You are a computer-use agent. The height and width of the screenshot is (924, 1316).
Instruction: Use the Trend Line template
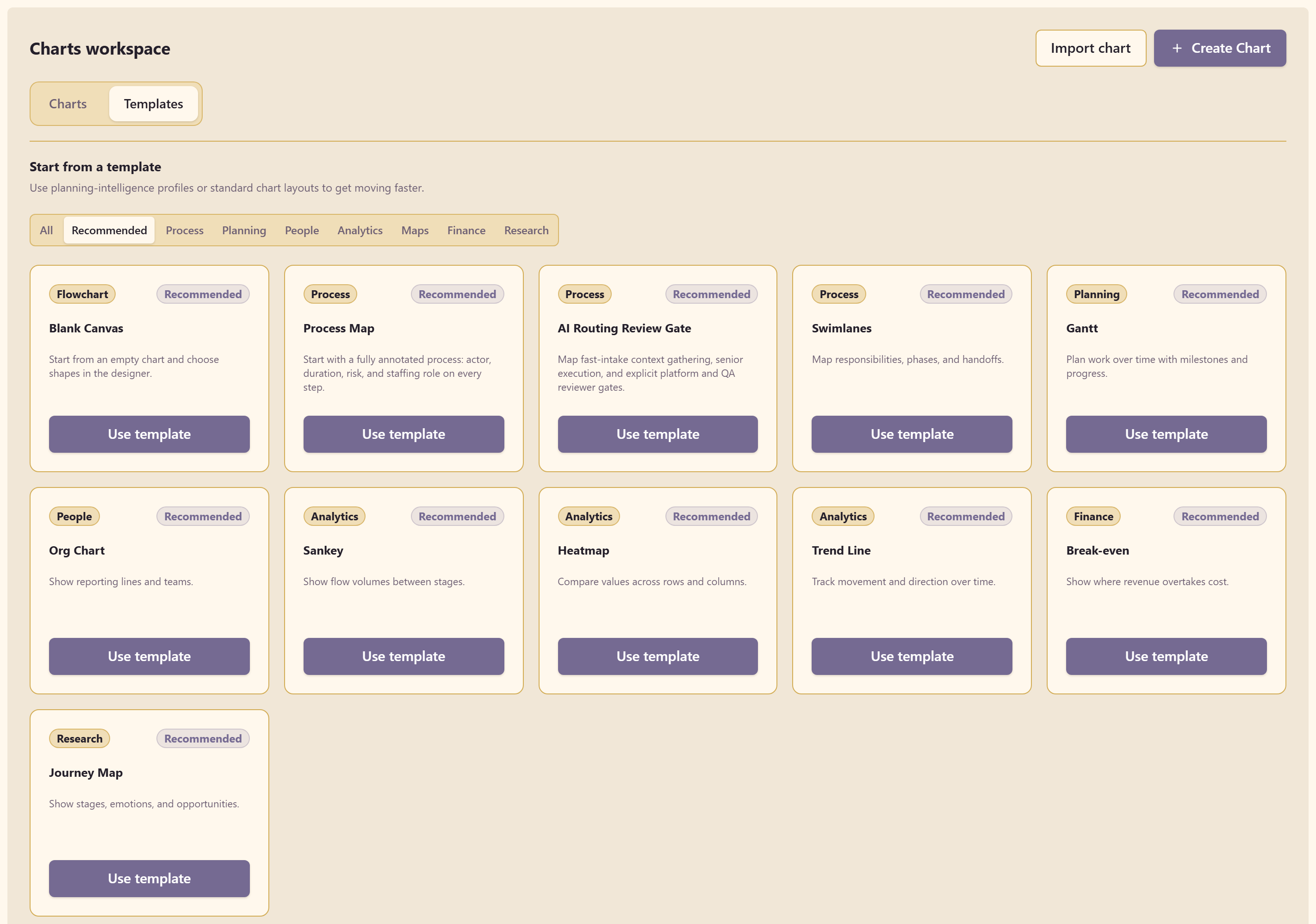(912, 656)
